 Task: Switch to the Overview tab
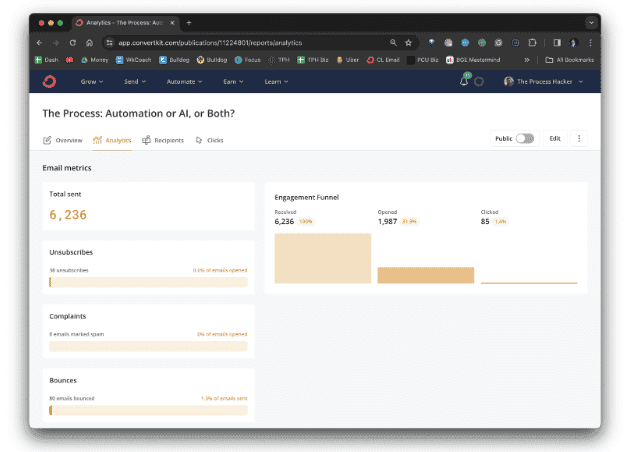tap(63, 140)
